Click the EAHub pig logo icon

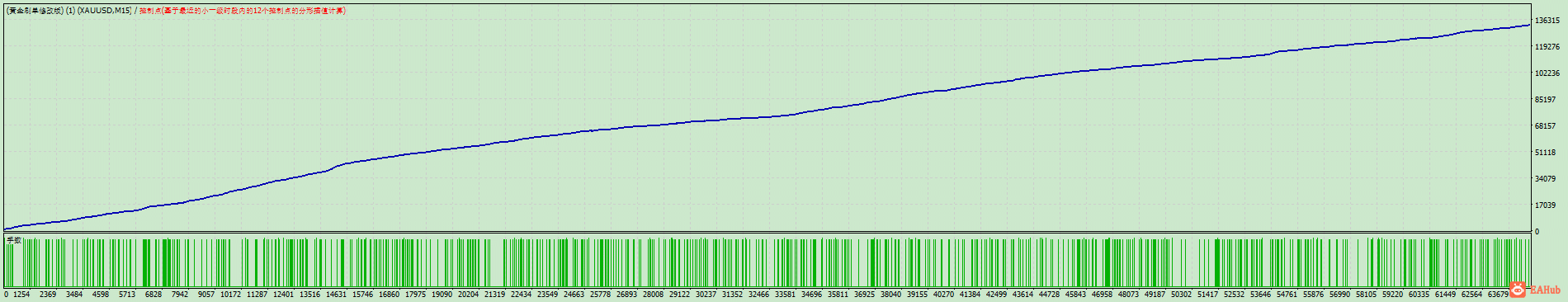point(1518,290)
